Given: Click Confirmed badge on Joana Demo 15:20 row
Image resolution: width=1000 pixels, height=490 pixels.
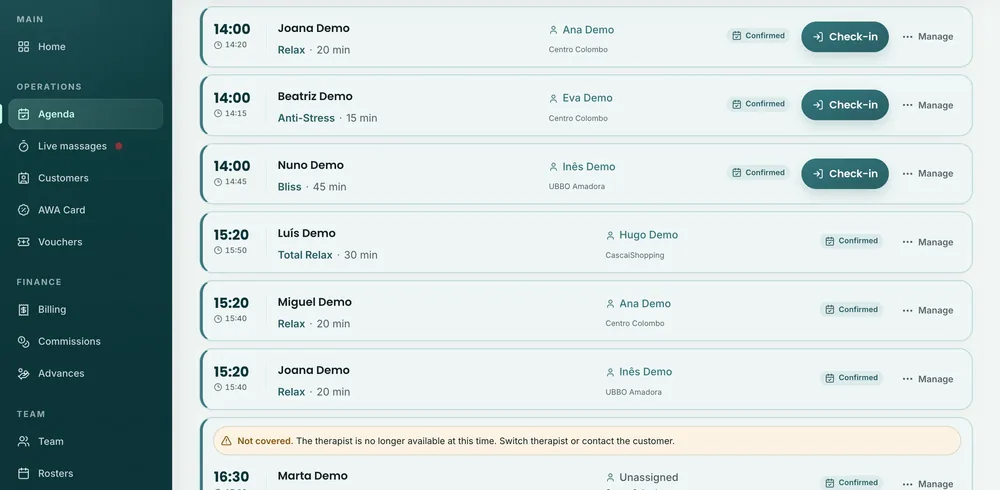Looking at the screenshot, I should [x=851, y=378].
